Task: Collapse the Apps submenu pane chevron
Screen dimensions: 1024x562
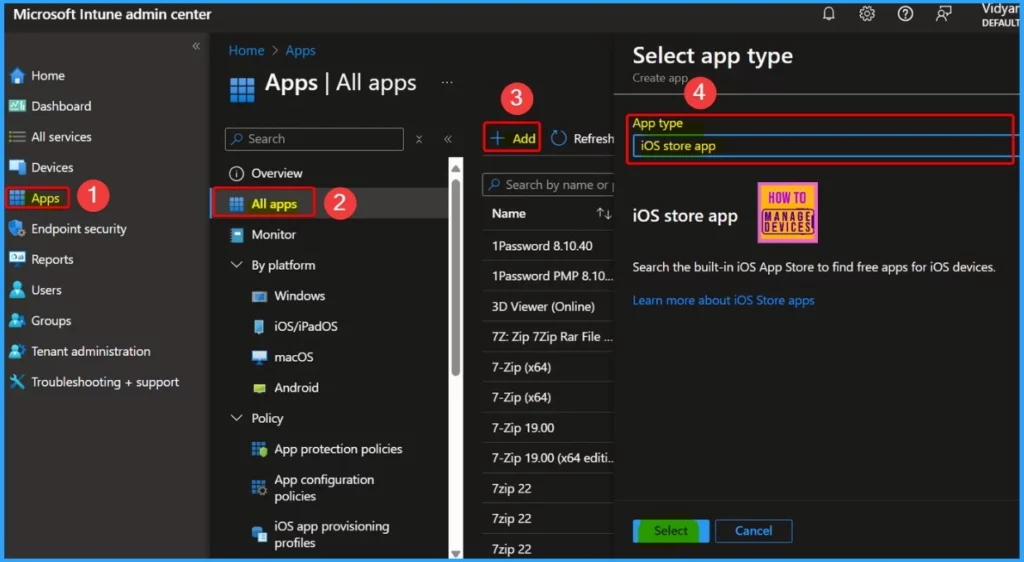Action: [448, 139]
